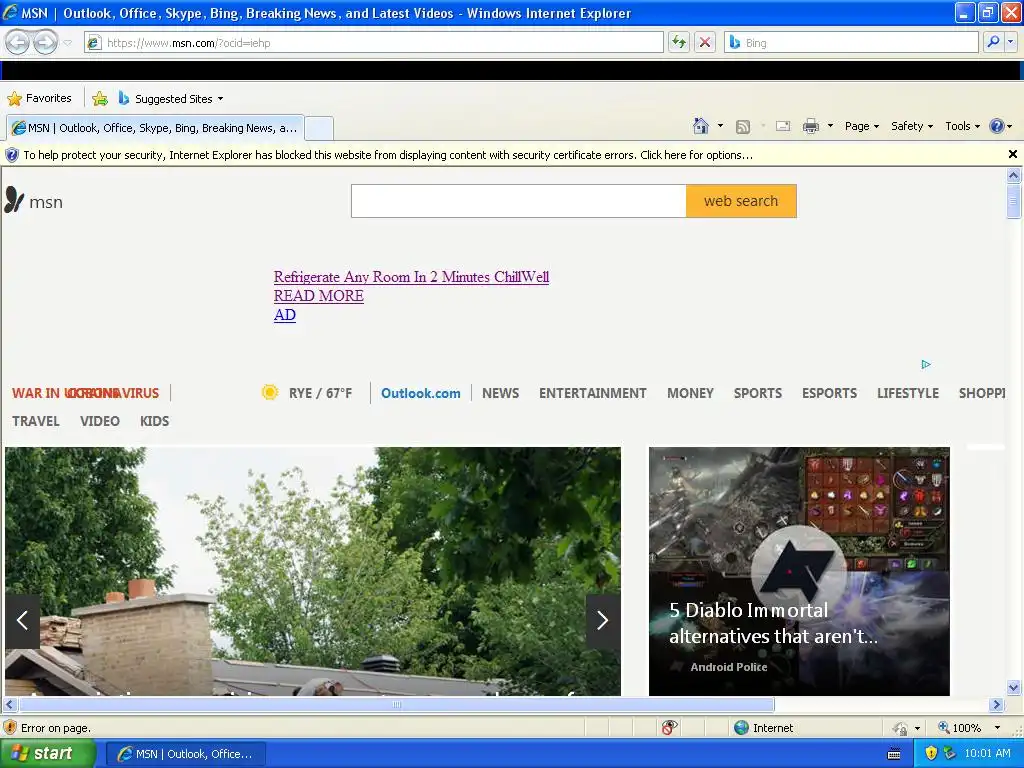Click the browser Forward arrow button

click(x=45, y=42)
